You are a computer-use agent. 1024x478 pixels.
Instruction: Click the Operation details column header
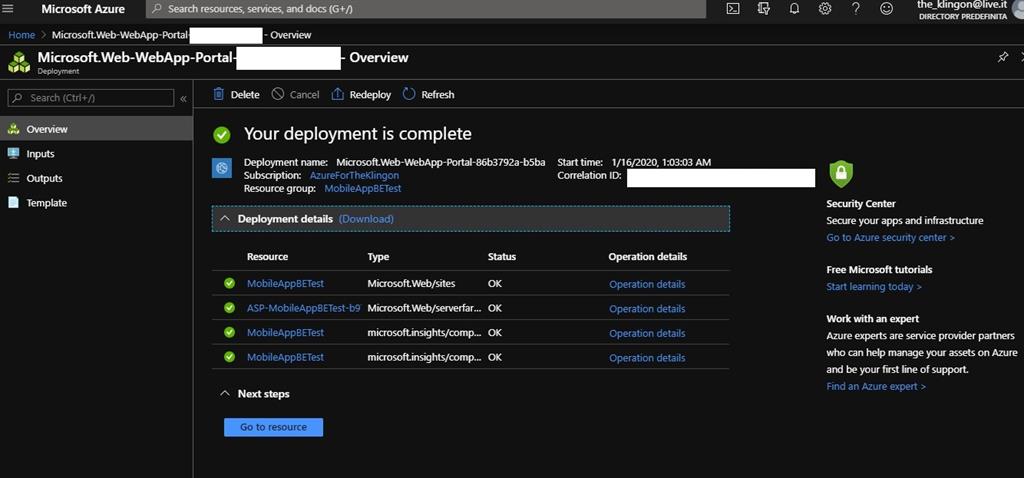(x=647, y=257)
